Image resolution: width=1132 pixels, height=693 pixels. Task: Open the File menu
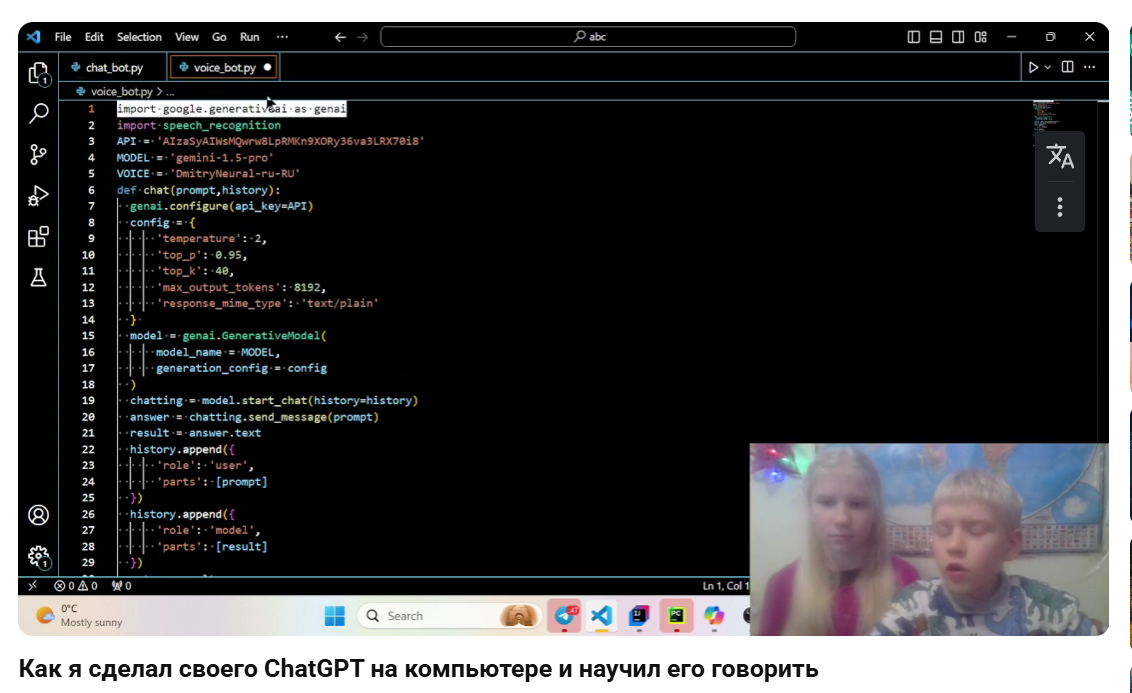[63, 37]
